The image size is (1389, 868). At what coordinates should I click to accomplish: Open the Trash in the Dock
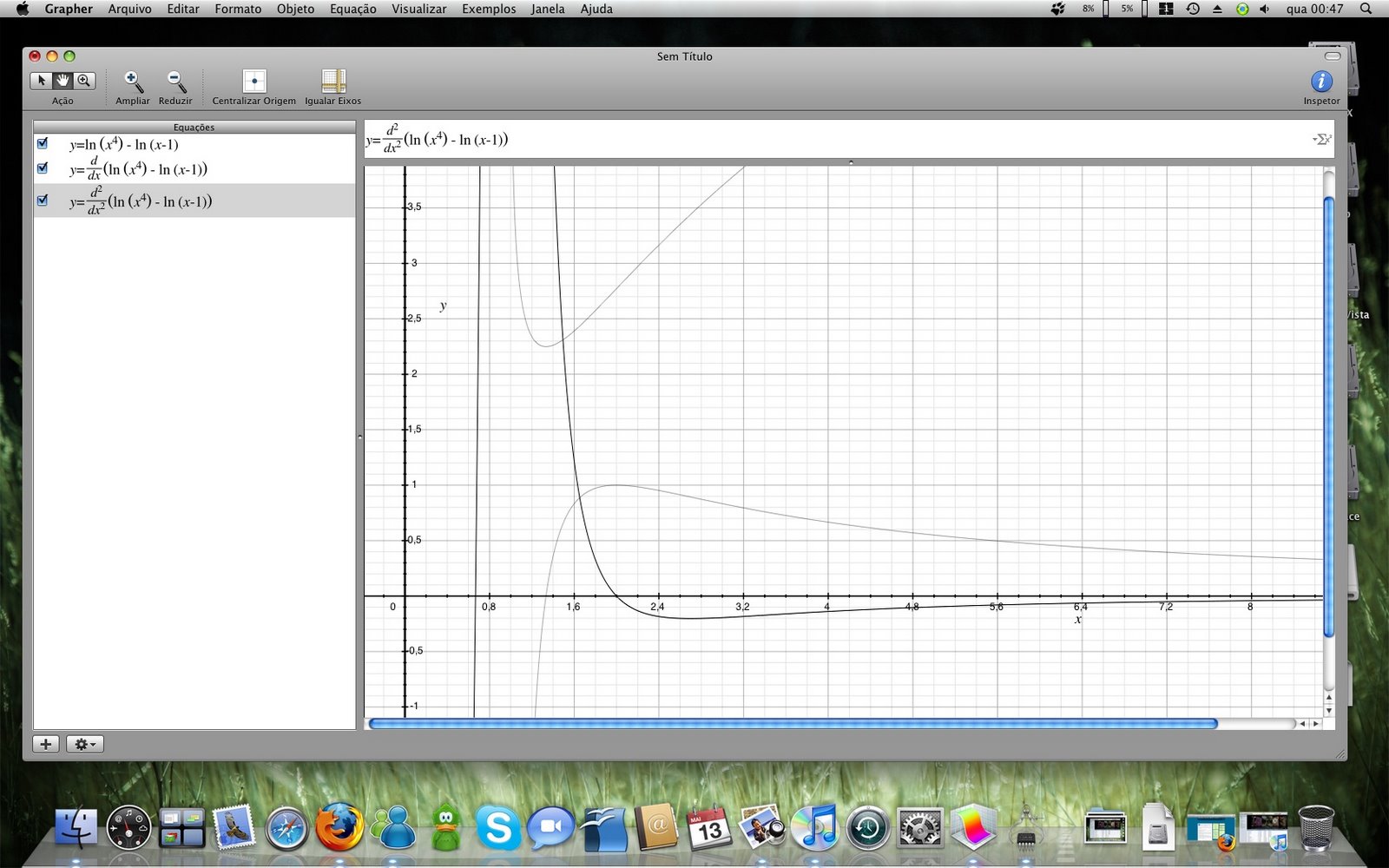(x=1316, y=827)
